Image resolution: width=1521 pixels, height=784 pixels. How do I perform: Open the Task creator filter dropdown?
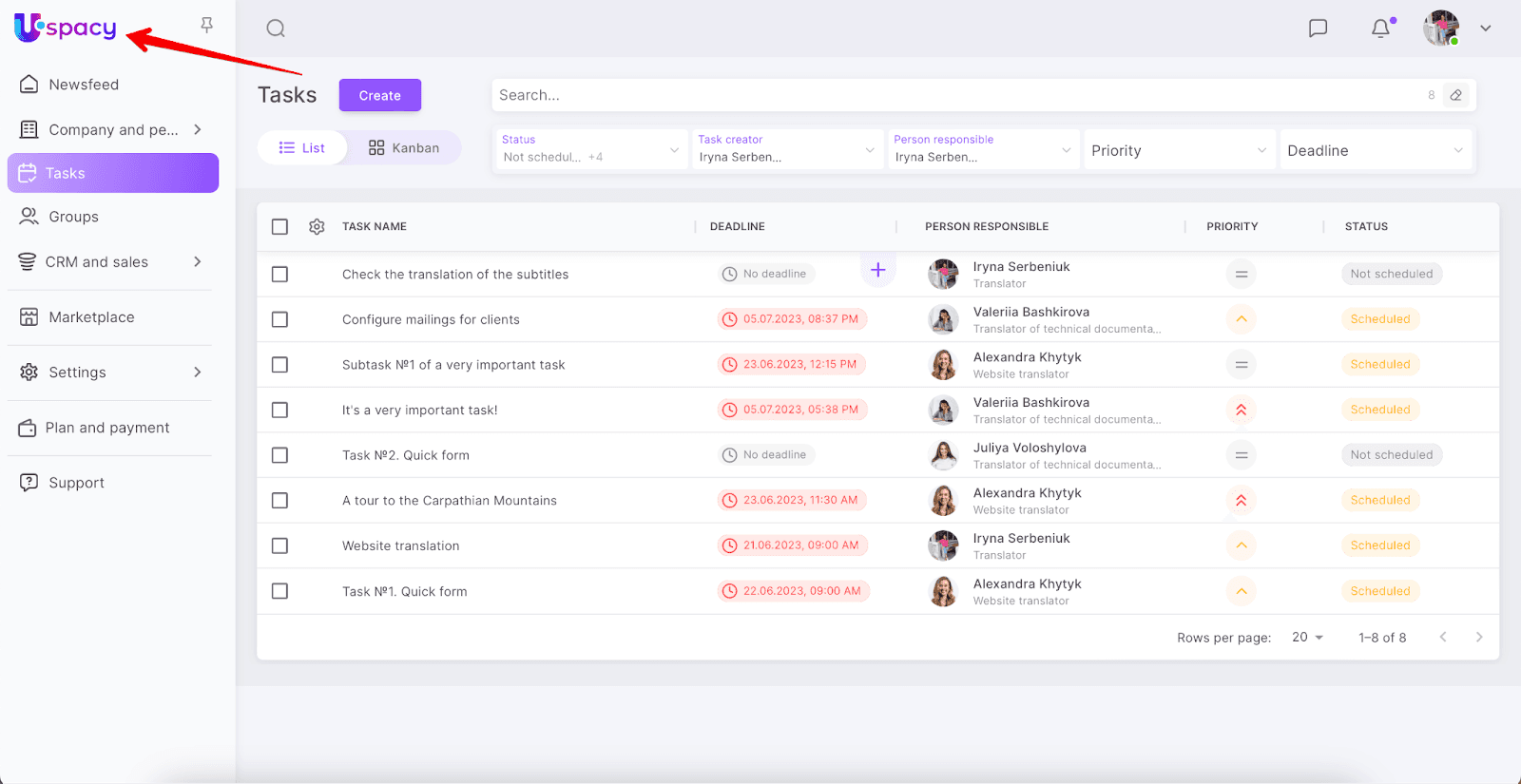pyautogui.click(x=786, y=149)
